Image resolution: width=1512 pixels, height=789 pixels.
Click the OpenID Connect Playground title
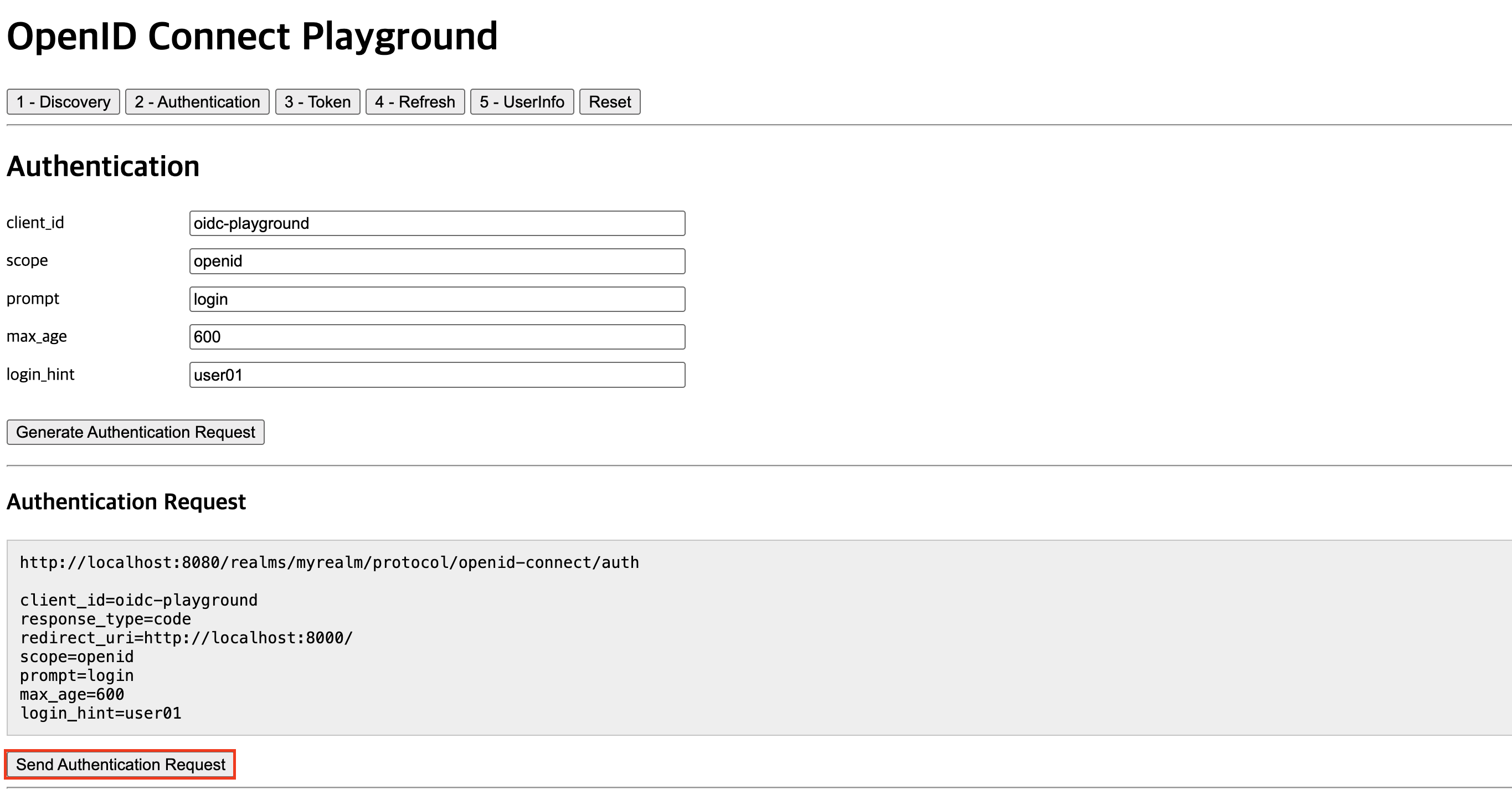(252, 37)
